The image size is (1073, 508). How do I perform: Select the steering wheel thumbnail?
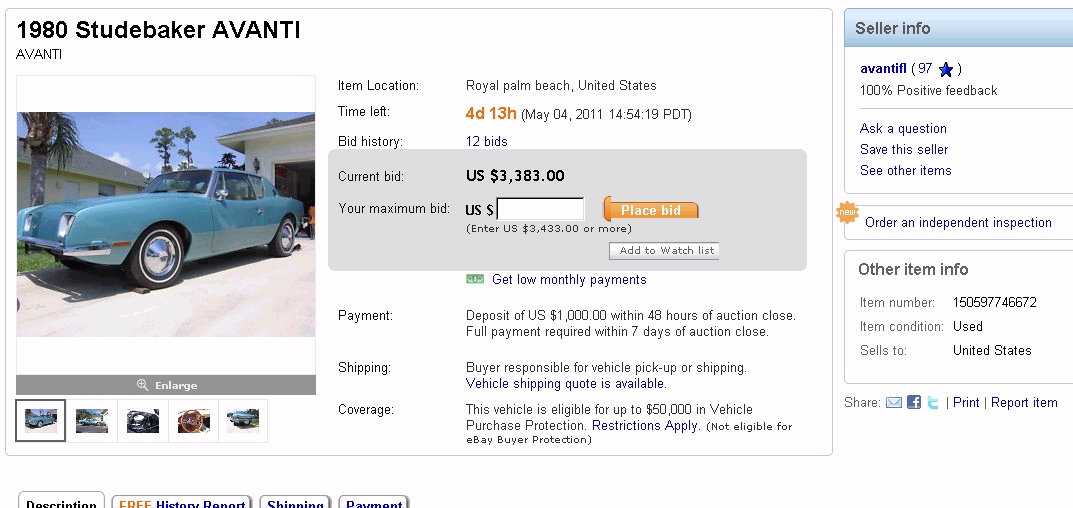click(x=194, y=420)
